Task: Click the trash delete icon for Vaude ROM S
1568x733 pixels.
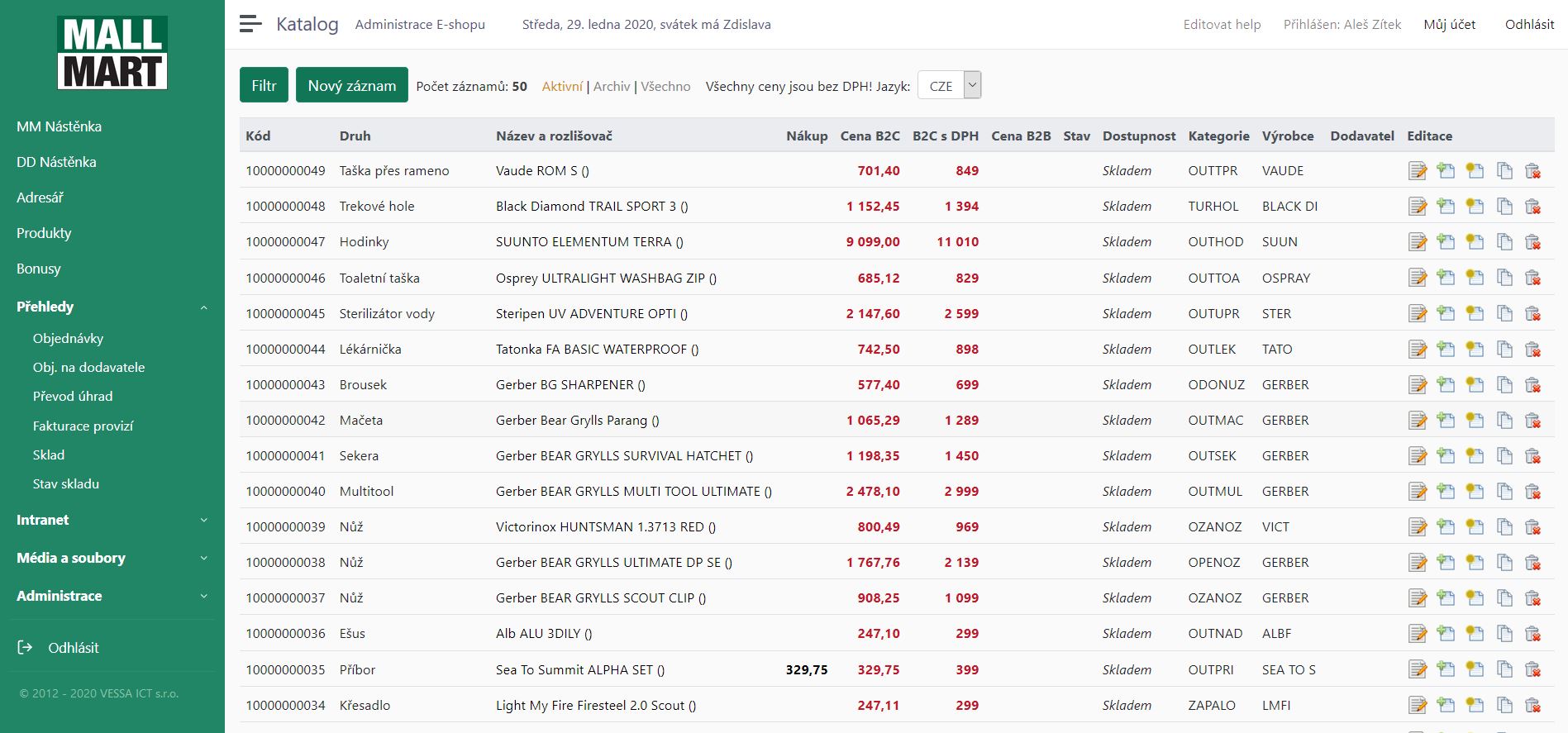Action: click(x=1532, y=171)
